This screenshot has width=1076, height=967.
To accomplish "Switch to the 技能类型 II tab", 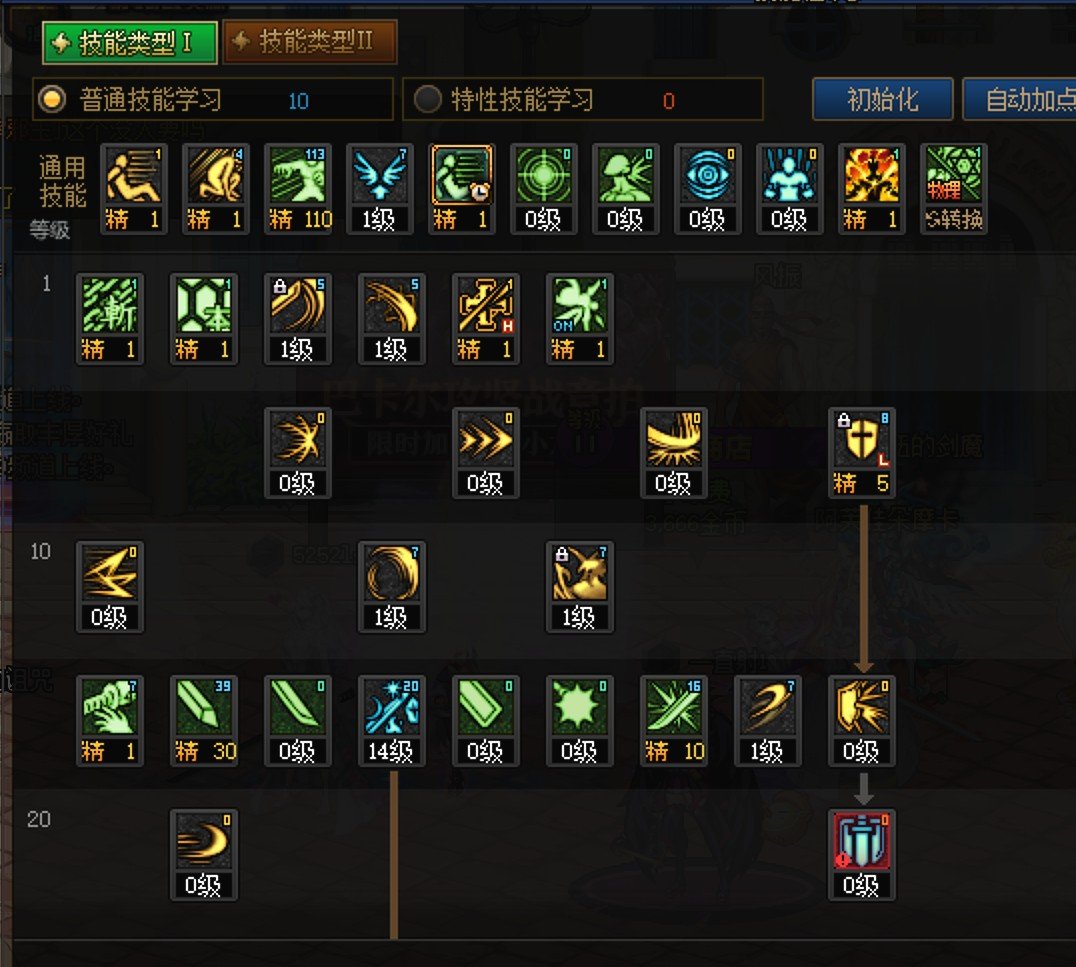I will (x=310, y=43).
